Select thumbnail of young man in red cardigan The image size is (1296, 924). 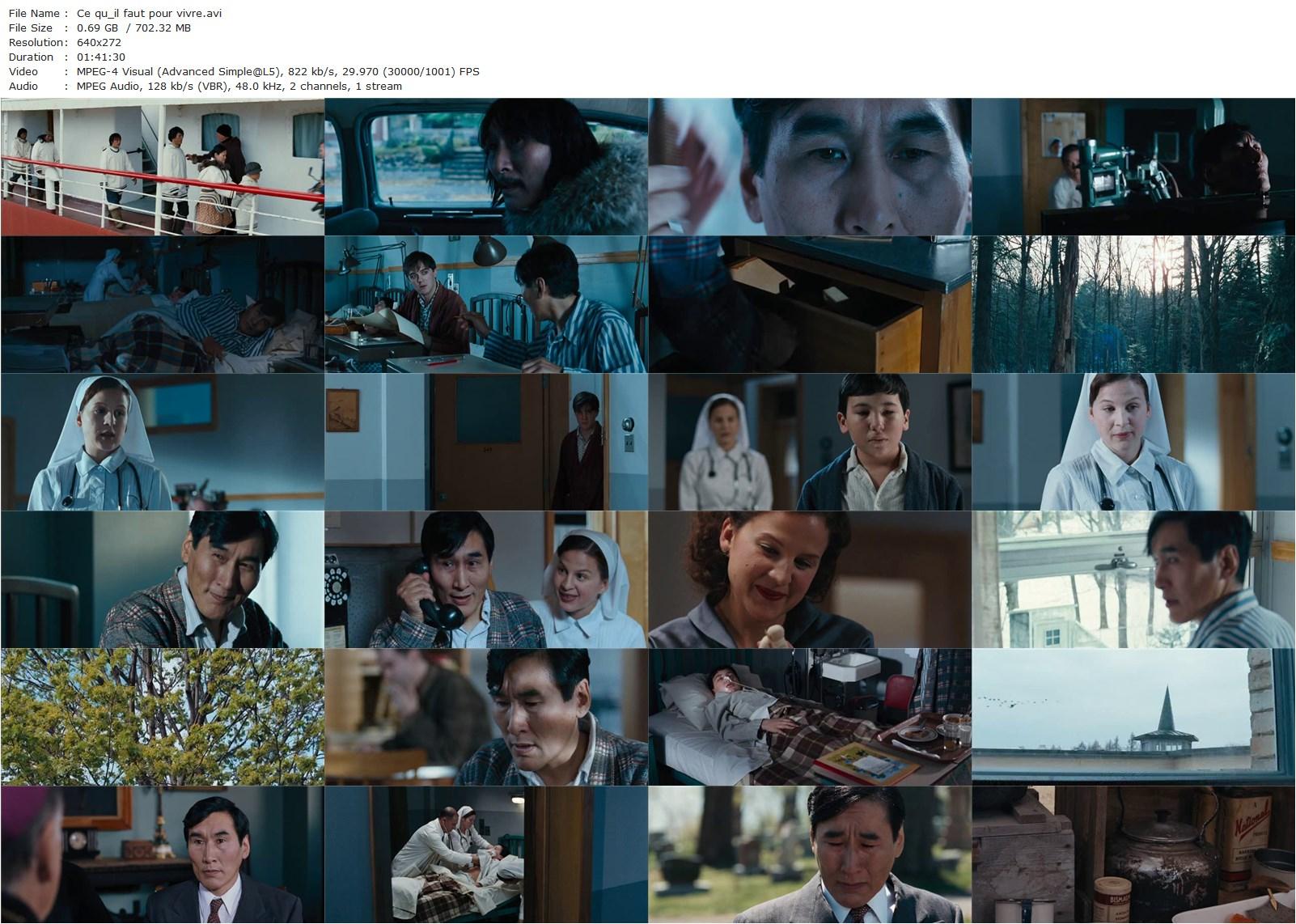[x=486, y=304]
